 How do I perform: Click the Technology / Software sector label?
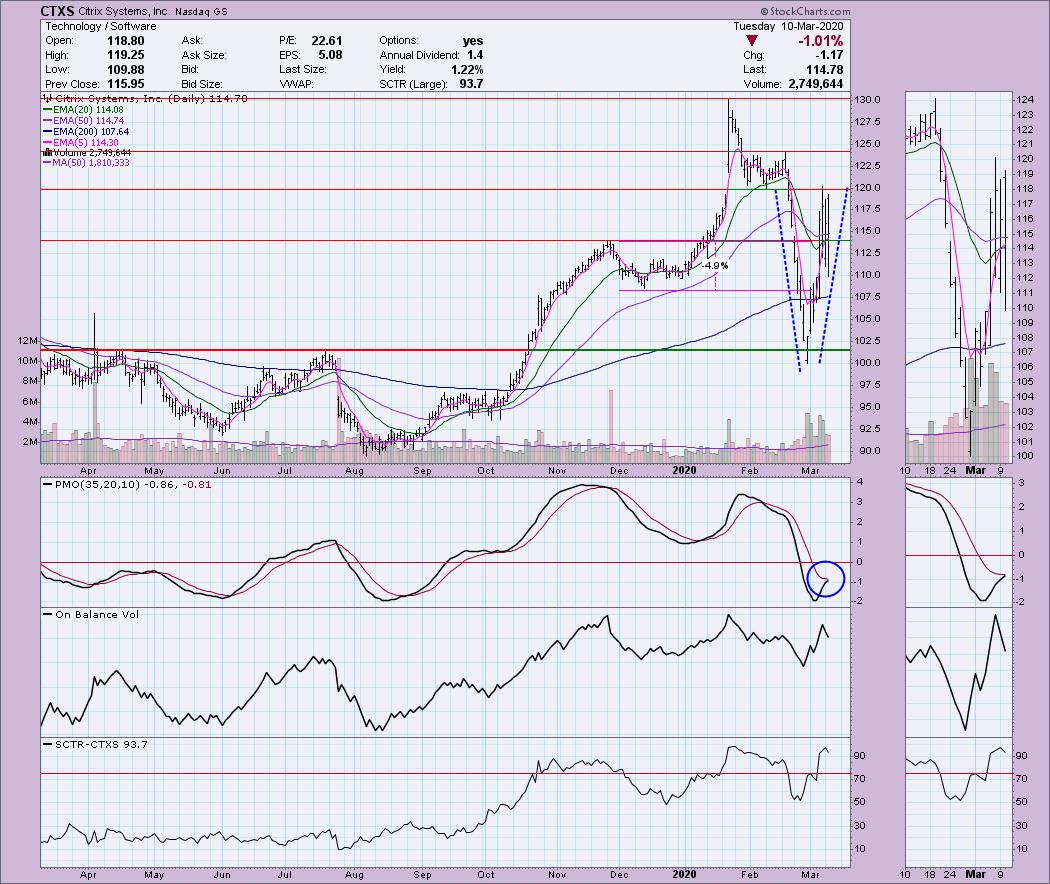pyautogui.click(x=100, y=26)
